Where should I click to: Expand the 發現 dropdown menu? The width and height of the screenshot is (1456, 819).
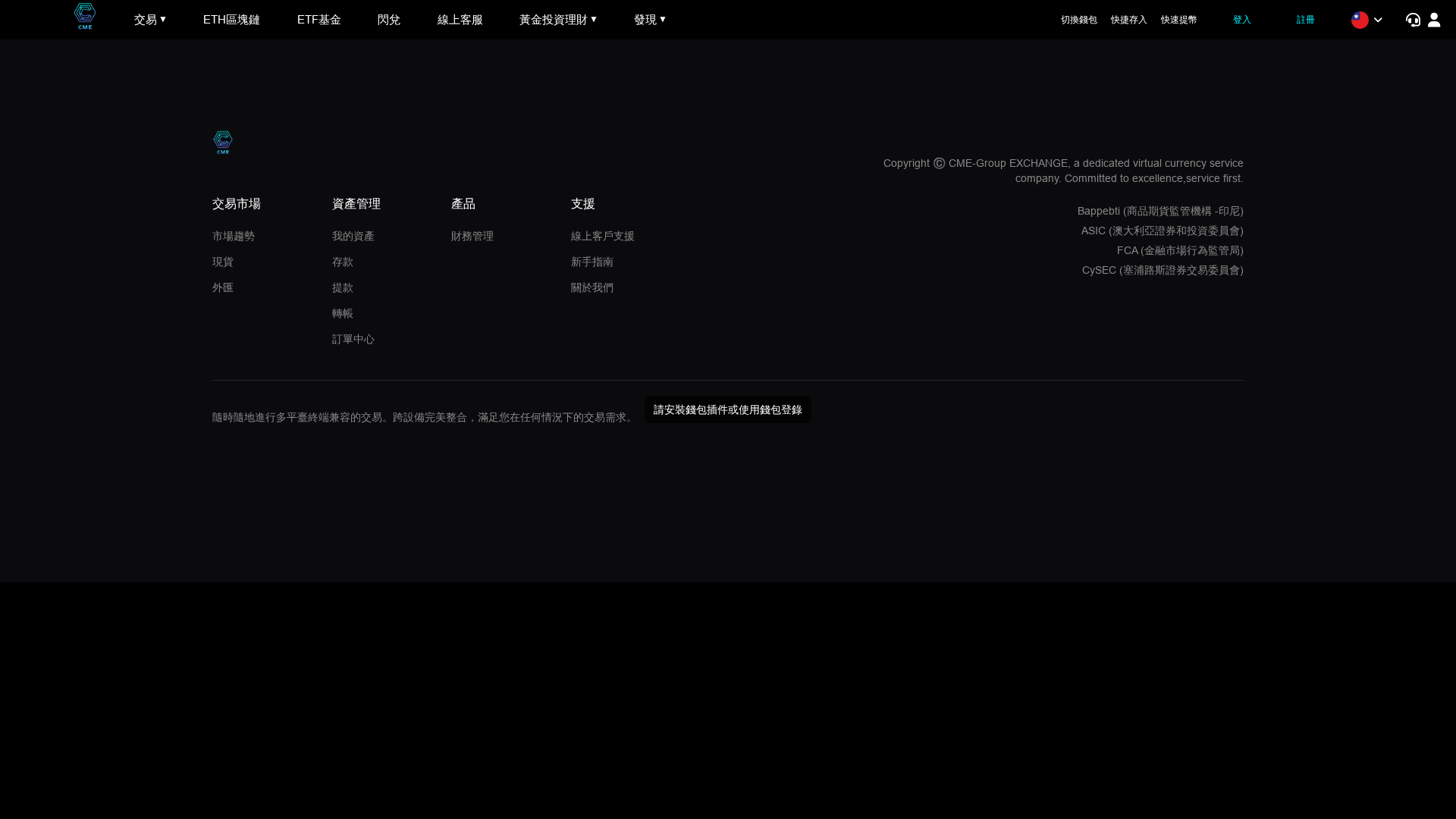(x=650, y=20)
